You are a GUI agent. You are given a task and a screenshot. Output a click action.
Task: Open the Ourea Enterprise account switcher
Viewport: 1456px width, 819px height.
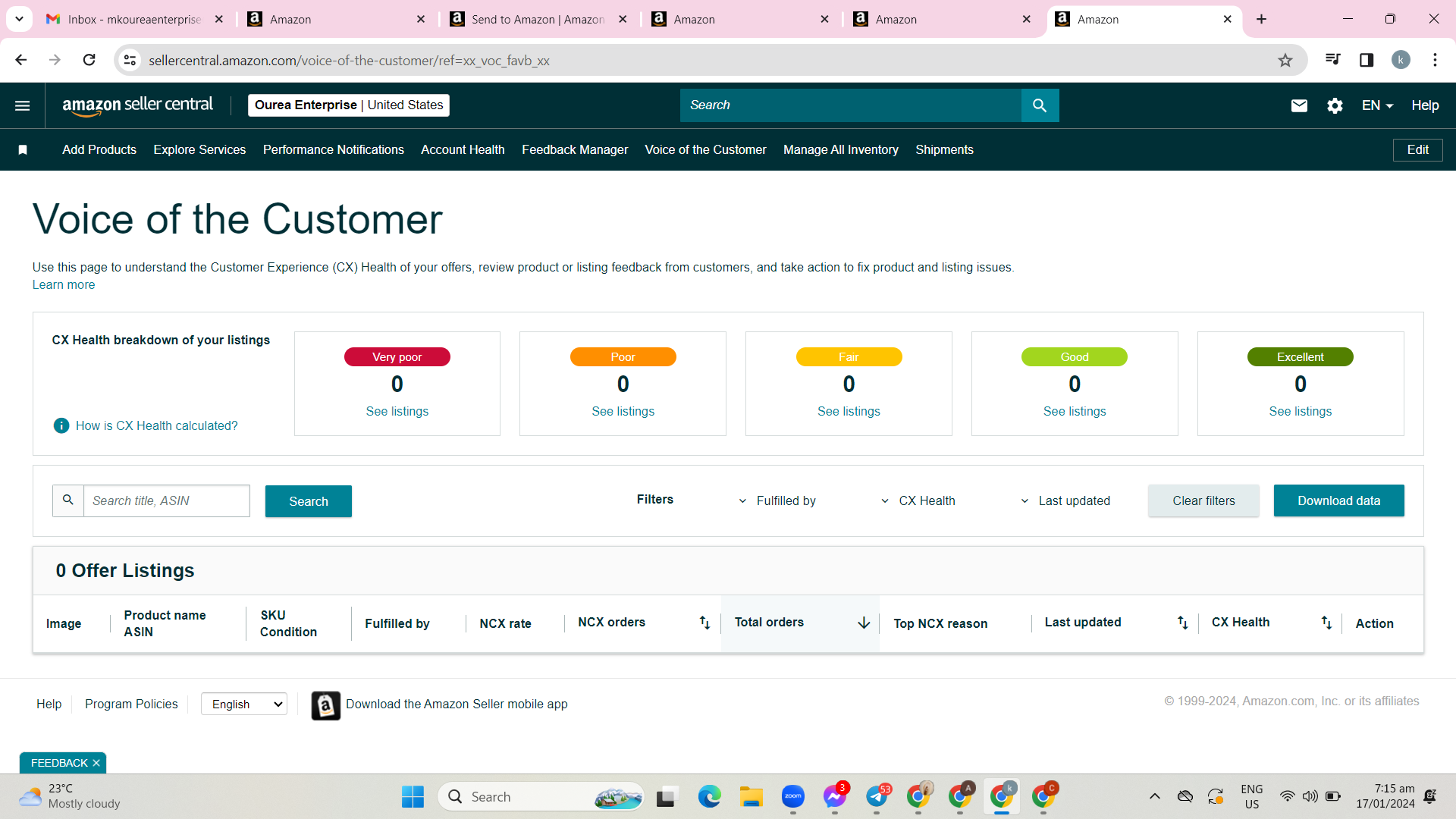(x=349, y=105)
